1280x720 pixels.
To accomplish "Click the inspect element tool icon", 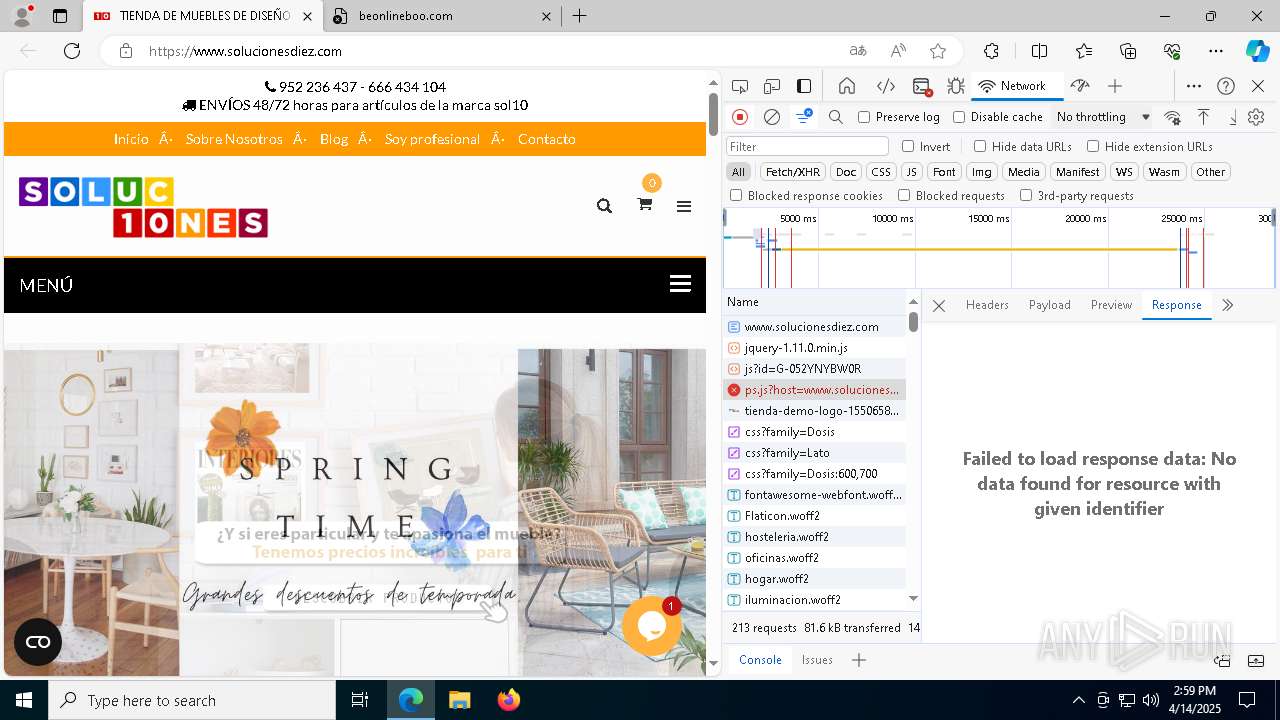I will click(740, 86).
